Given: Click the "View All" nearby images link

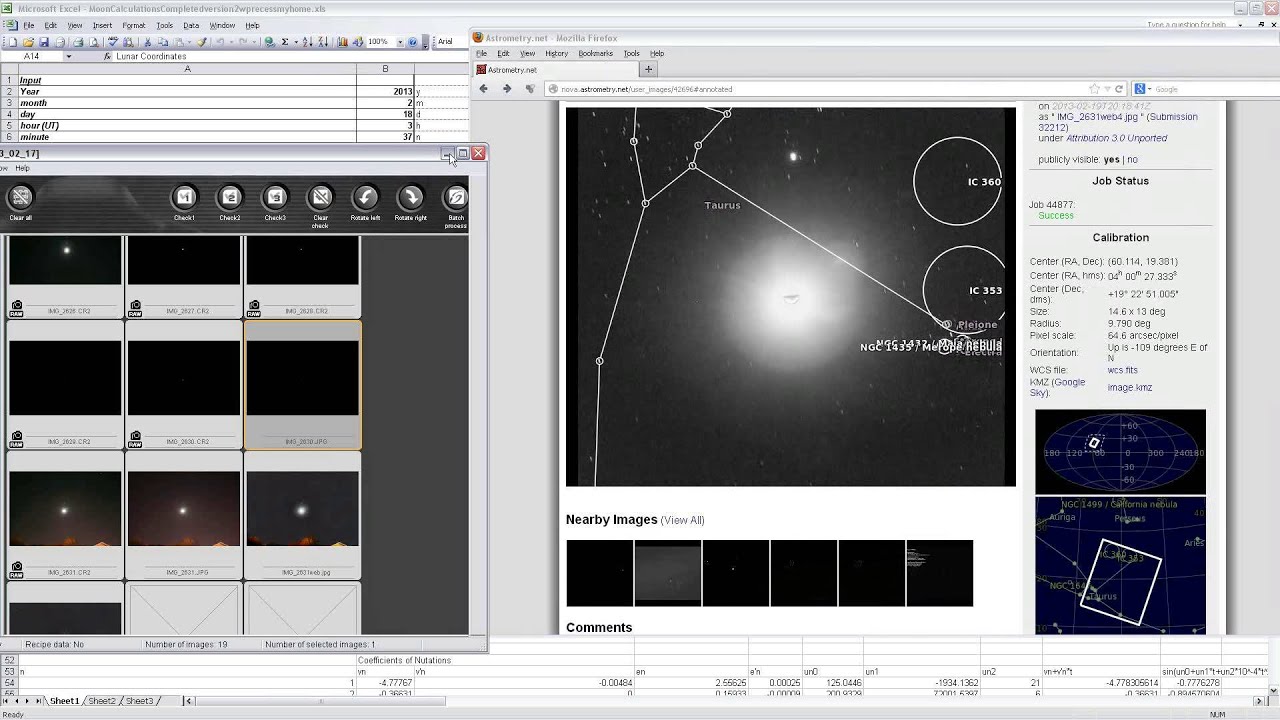Looking at the screenshot, I should (683, 520).
